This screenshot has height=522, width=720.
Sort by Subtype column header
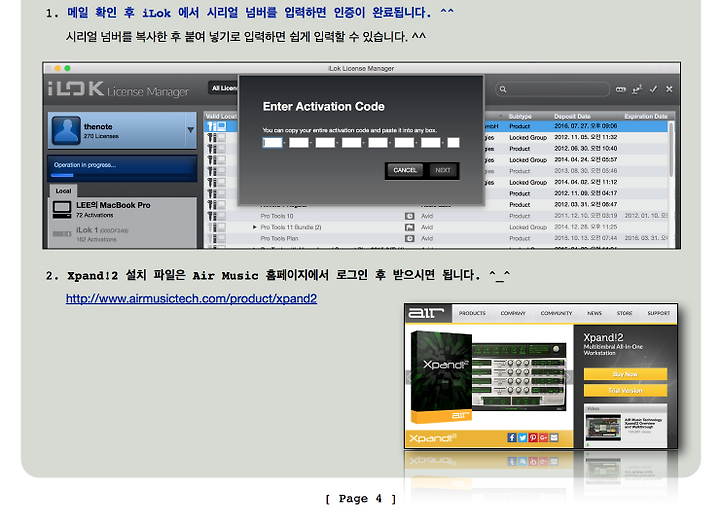click(520, 116)
